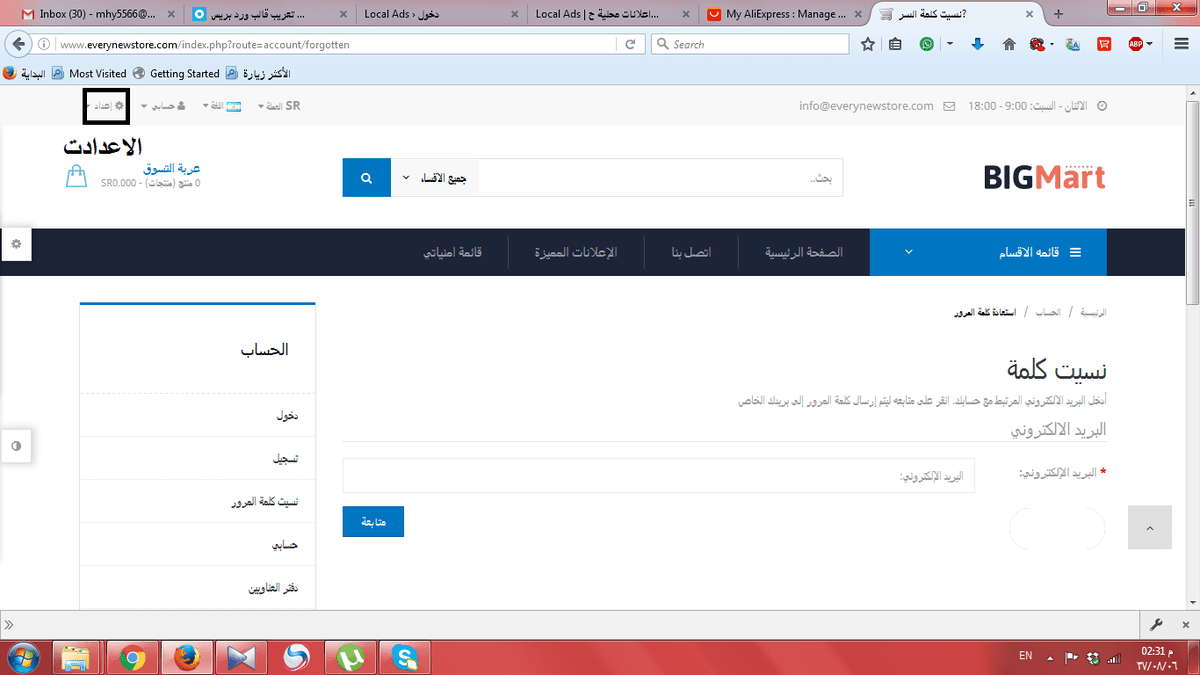Switch to the تعريب قالب ورد بريس tab
The width and height of the screenshot is (1200, 675).
pyautogui.click(x=270, y=15)
